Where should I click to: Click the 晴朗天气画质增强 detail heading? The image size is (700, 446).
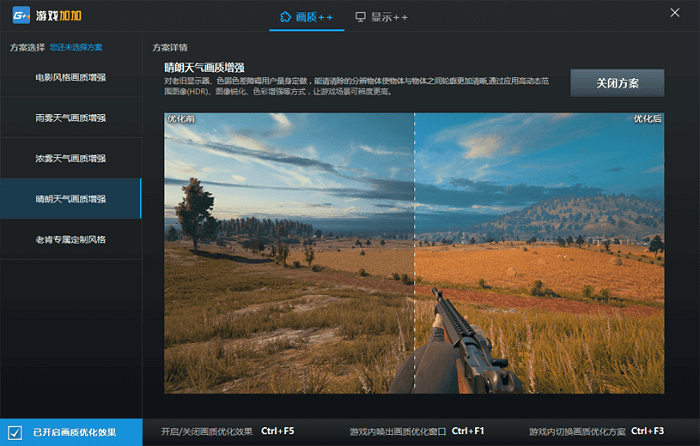[x=204, y=68]
